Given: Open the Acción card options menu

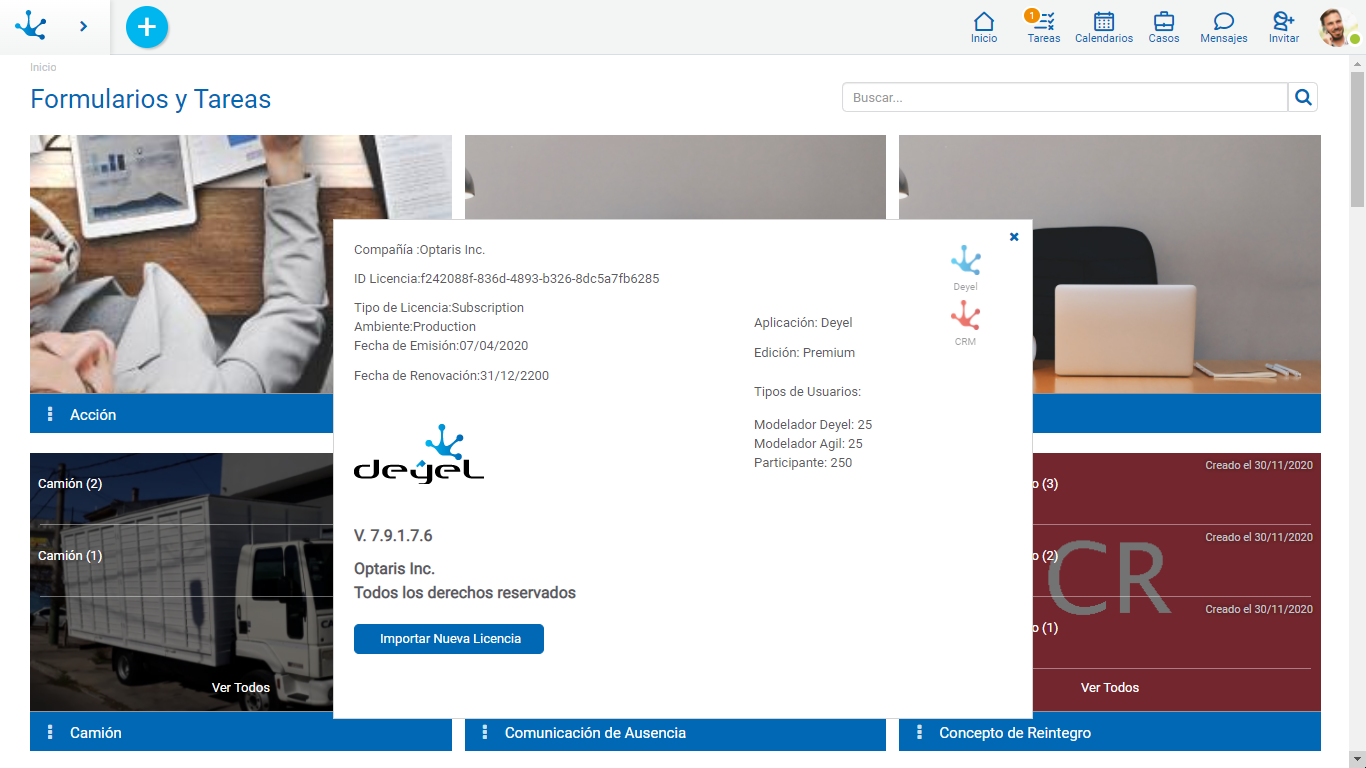Looking at the screenshot, I should point(50,414).
